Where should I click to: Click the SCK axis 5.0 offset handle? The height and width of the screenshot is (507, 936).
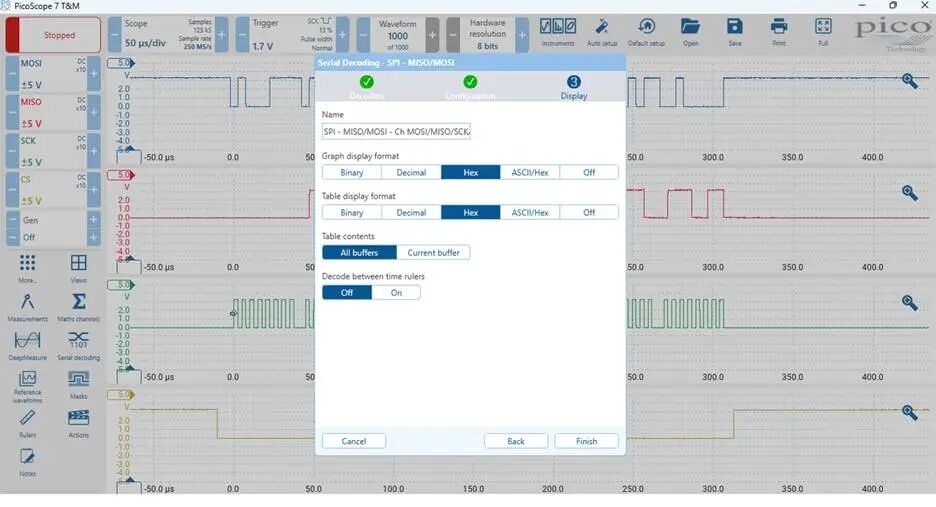(121, 284)
